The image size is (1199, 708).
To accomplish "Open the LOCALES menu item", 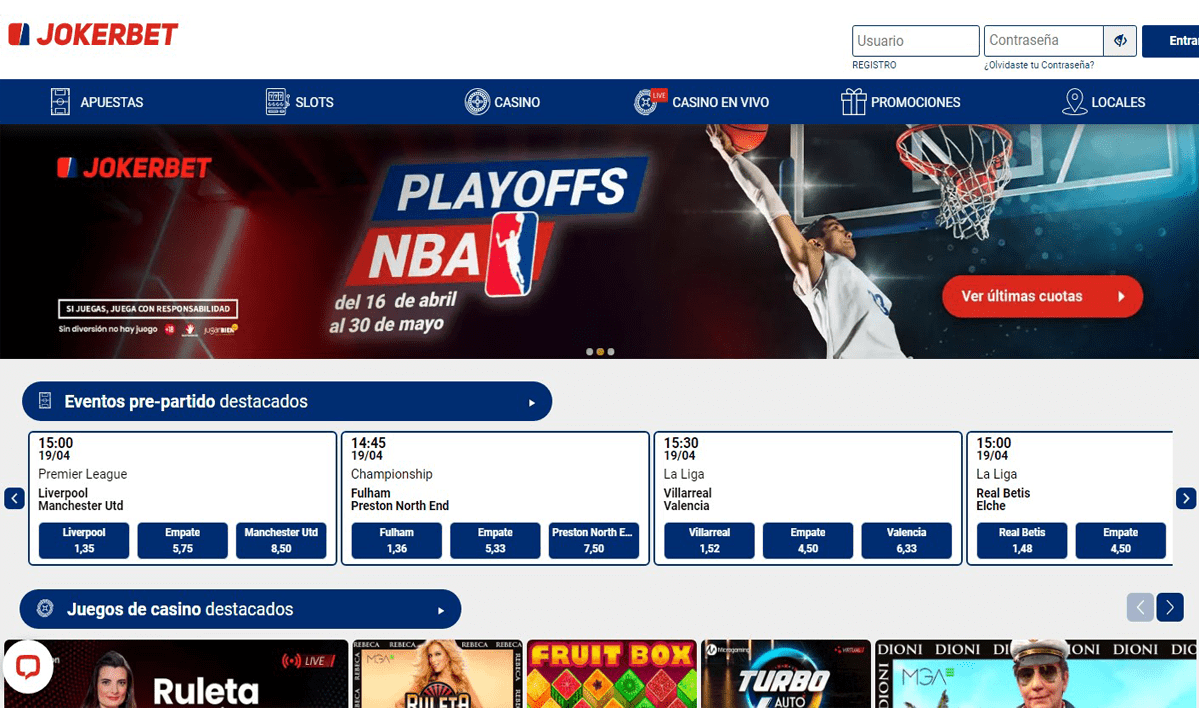I will [1118, 102].
